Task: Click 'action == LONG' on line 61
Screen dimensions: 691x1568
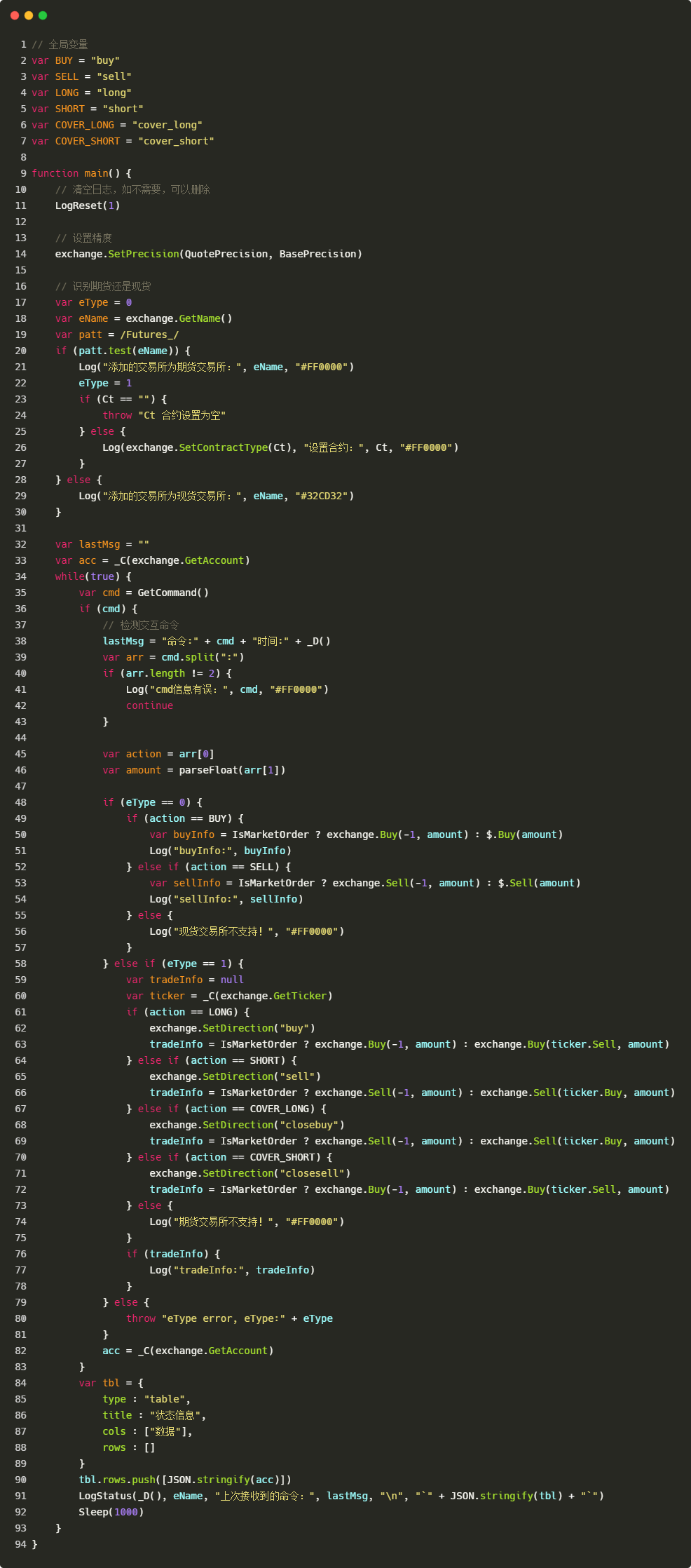Action: pos(191,1012)
